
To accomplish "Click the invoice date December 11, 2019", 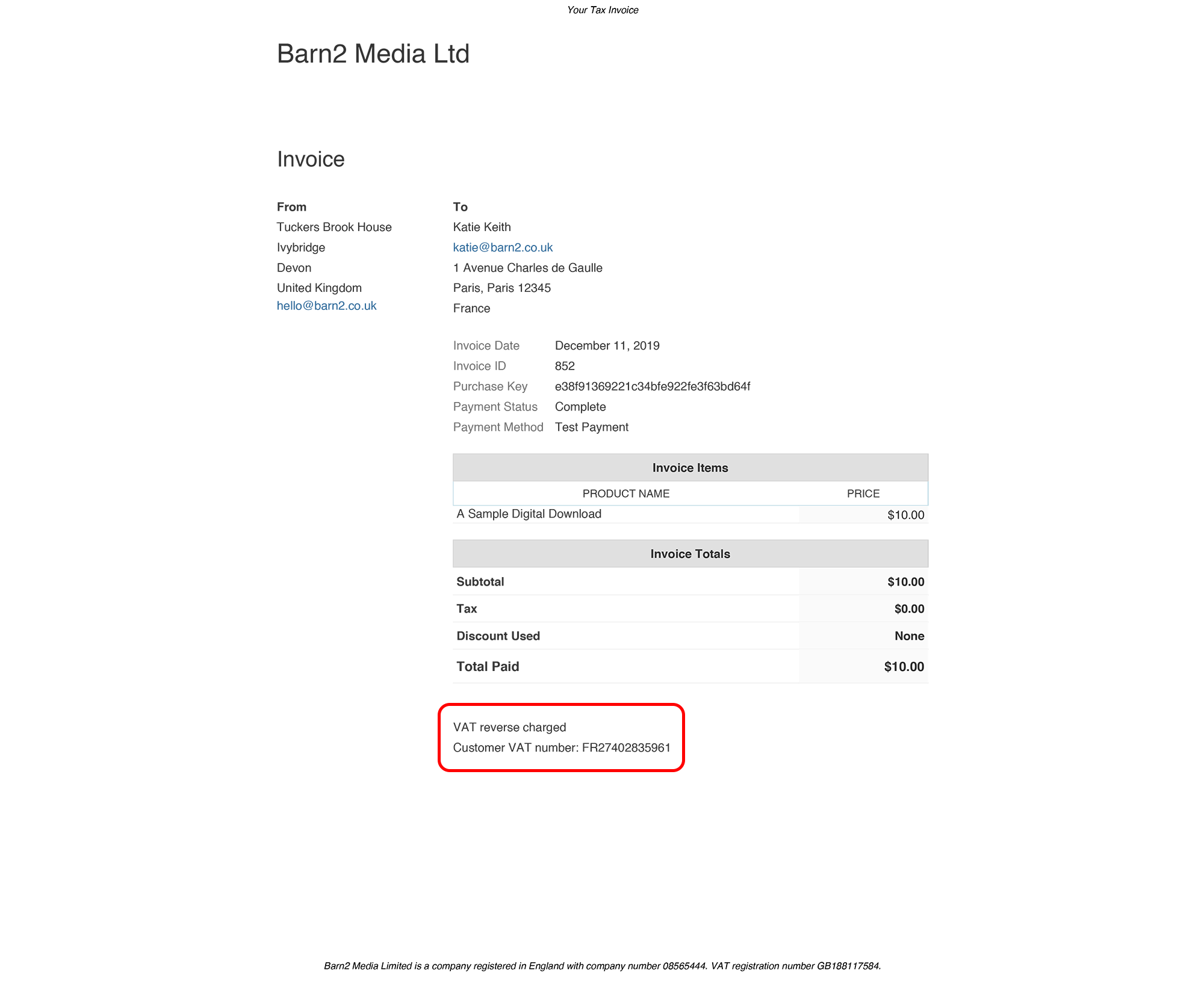I will 607,345.
